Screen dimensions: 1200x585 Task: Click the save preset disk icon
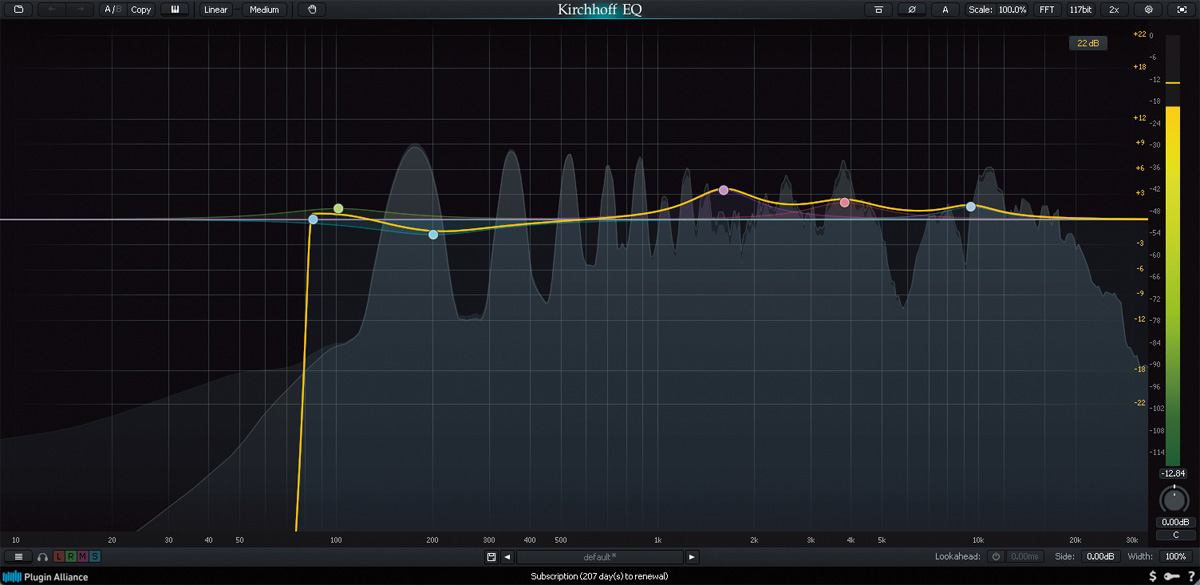(491, 556)
